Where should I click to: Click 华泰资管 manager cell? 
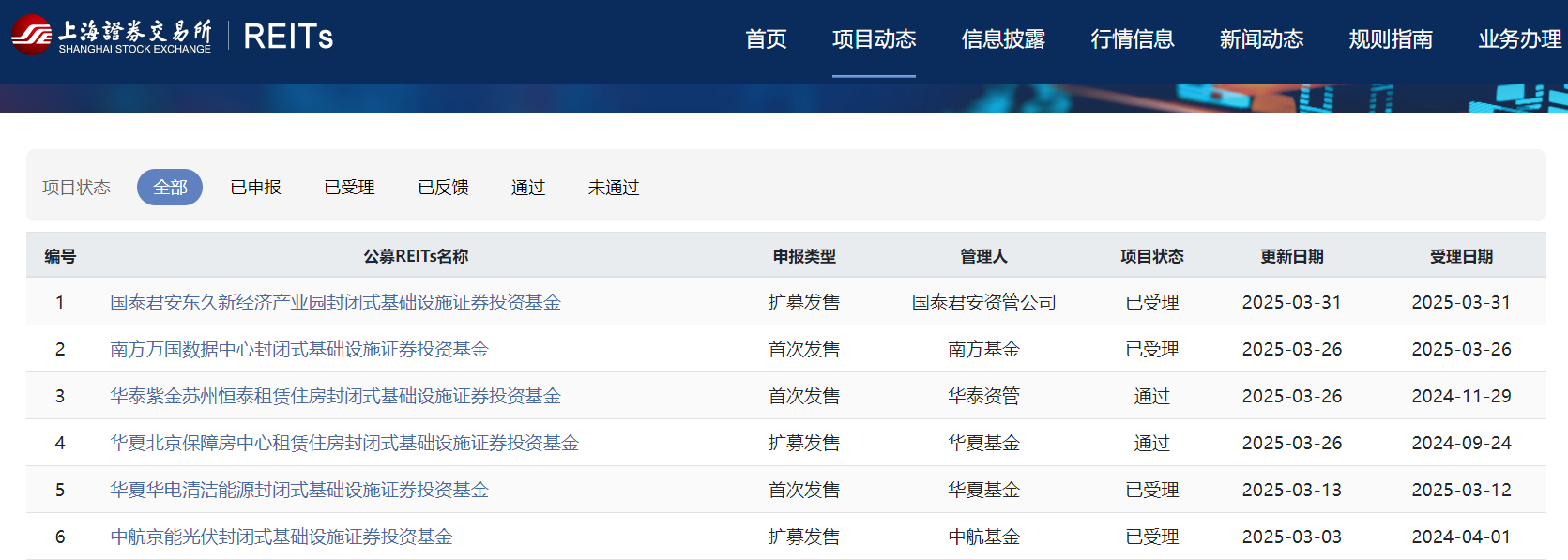click(983, 396)
